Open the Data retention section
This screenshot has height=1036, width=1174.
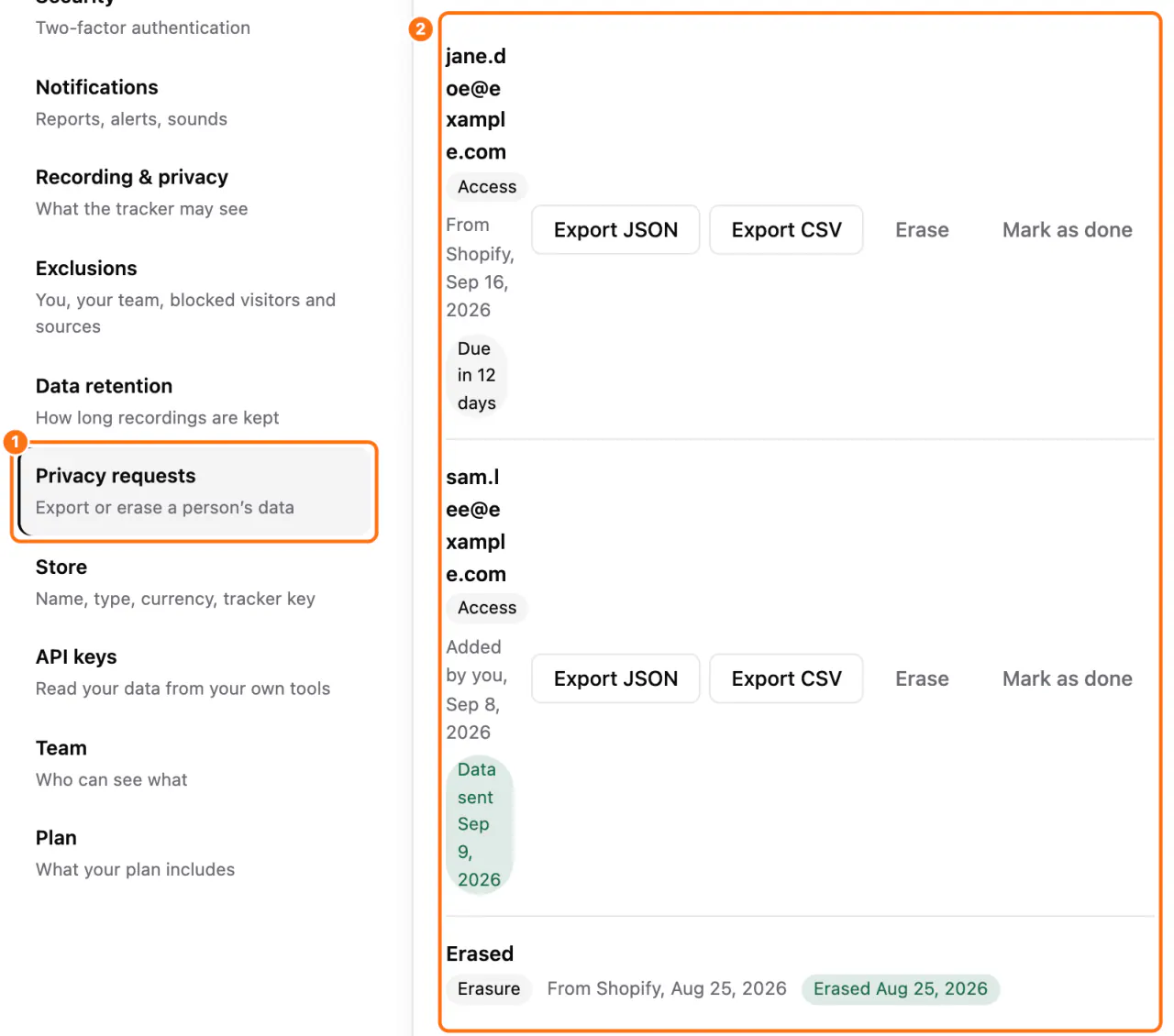(194, 402)
